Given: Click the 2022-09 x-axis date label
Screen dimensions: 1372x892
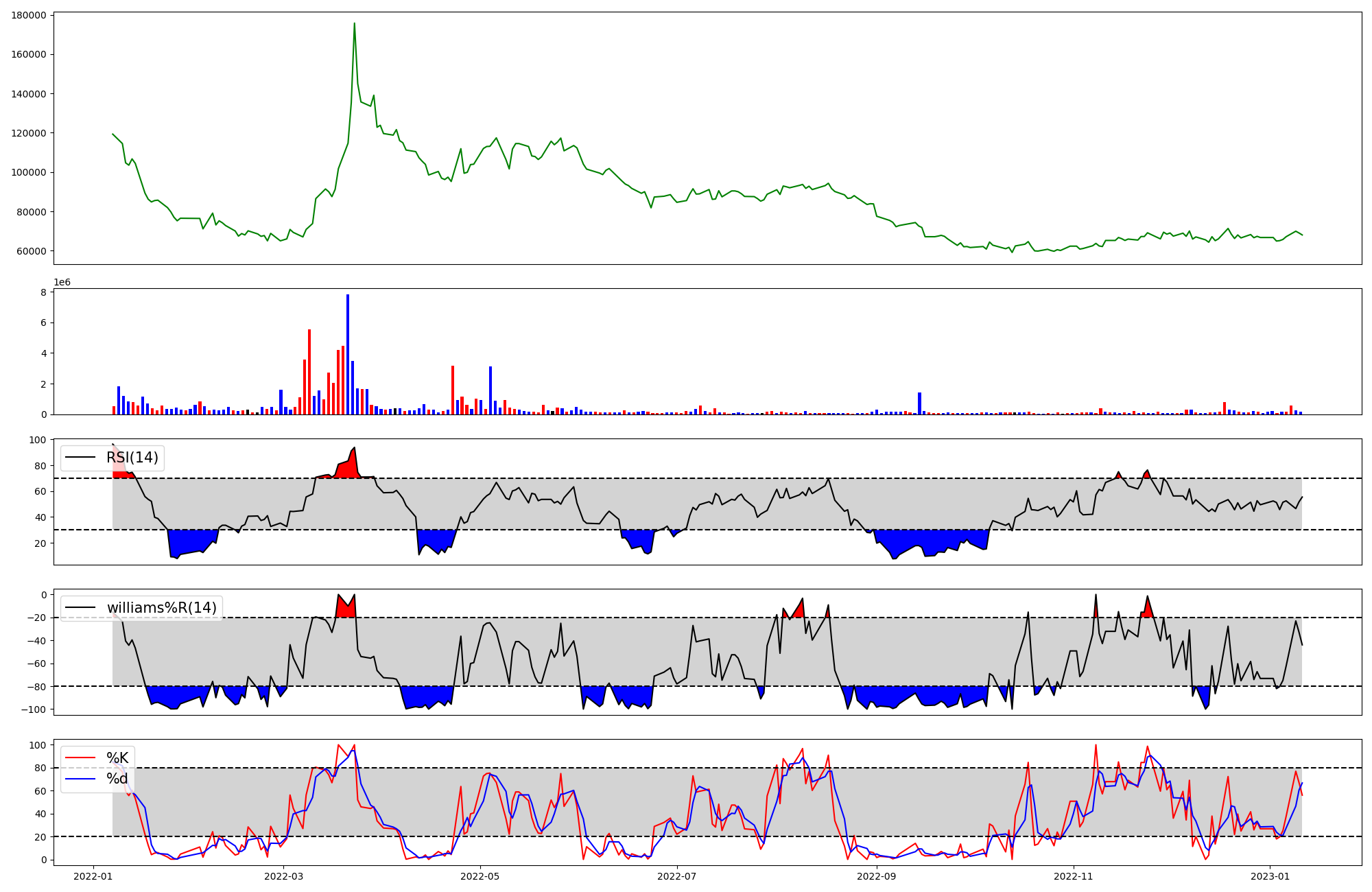Looking at the screenshot, I should coord(877,876).
